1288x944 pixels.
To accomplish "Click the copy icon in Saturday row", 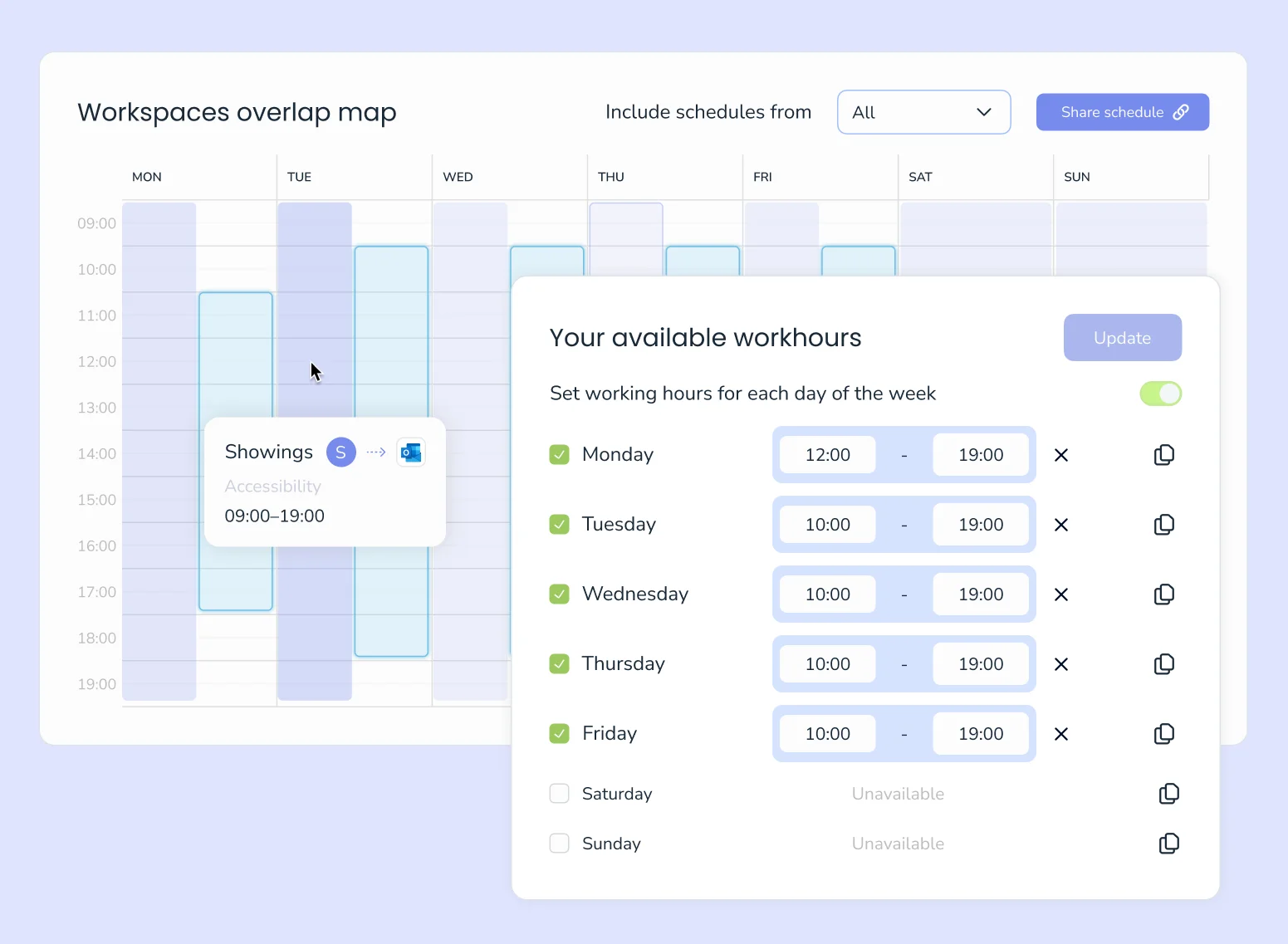I will [1169, 794].
